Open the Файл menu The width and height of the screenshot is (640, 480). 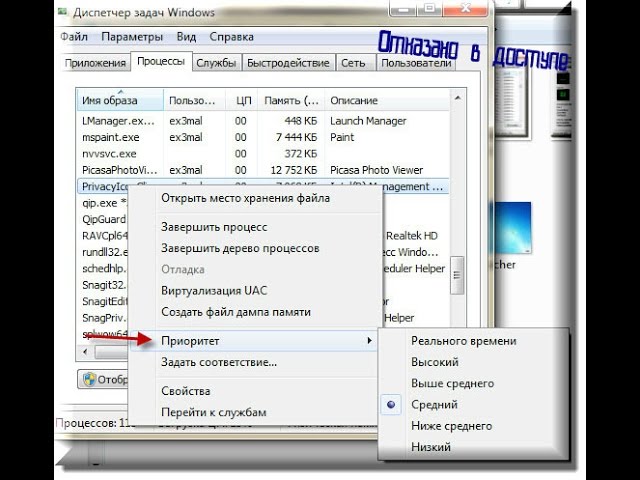[x=74, y=37]
